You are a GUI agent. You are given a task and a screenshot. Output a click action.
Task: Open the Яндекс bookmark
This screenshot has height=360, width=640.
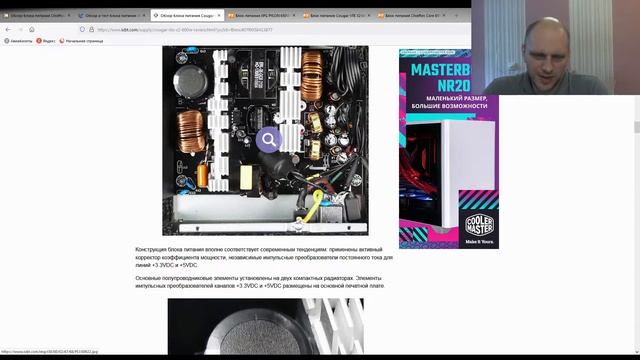[46, 41]
